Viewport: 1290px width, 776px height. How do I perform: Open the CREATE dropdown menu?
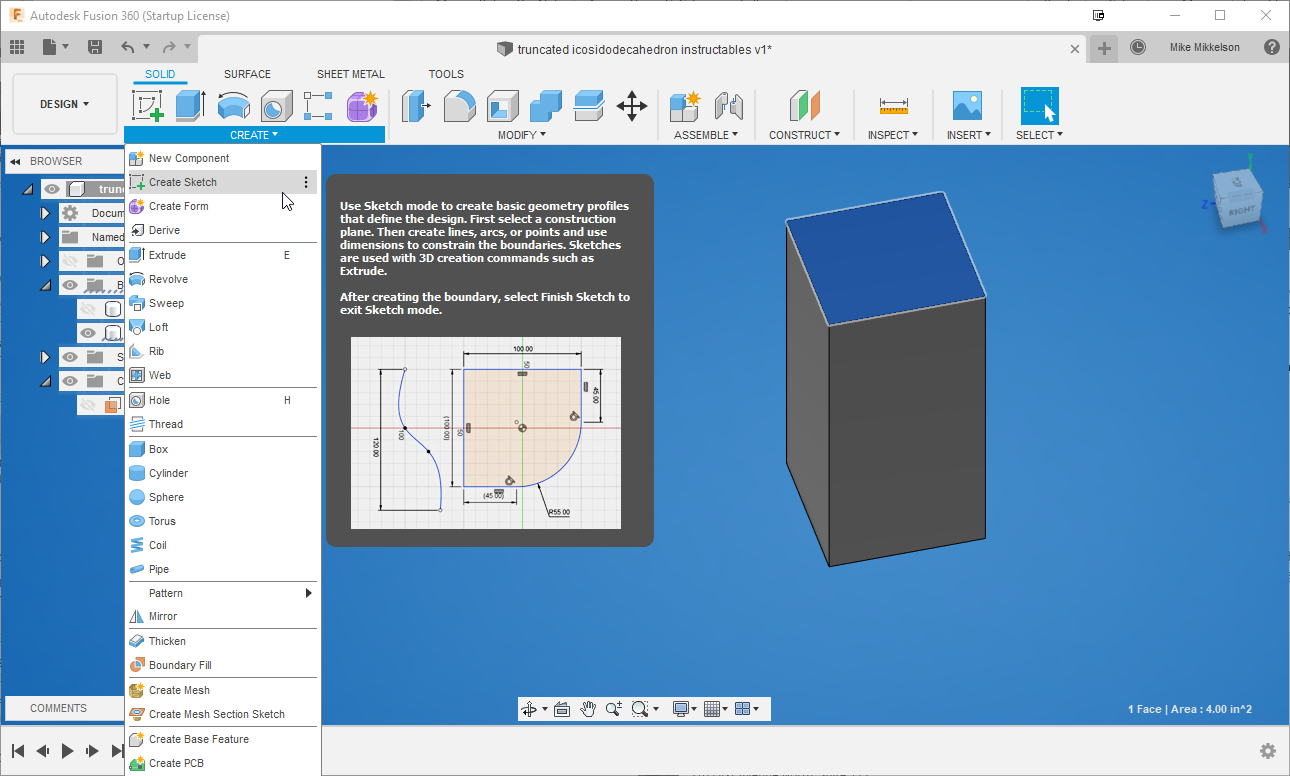click(253, 134)
